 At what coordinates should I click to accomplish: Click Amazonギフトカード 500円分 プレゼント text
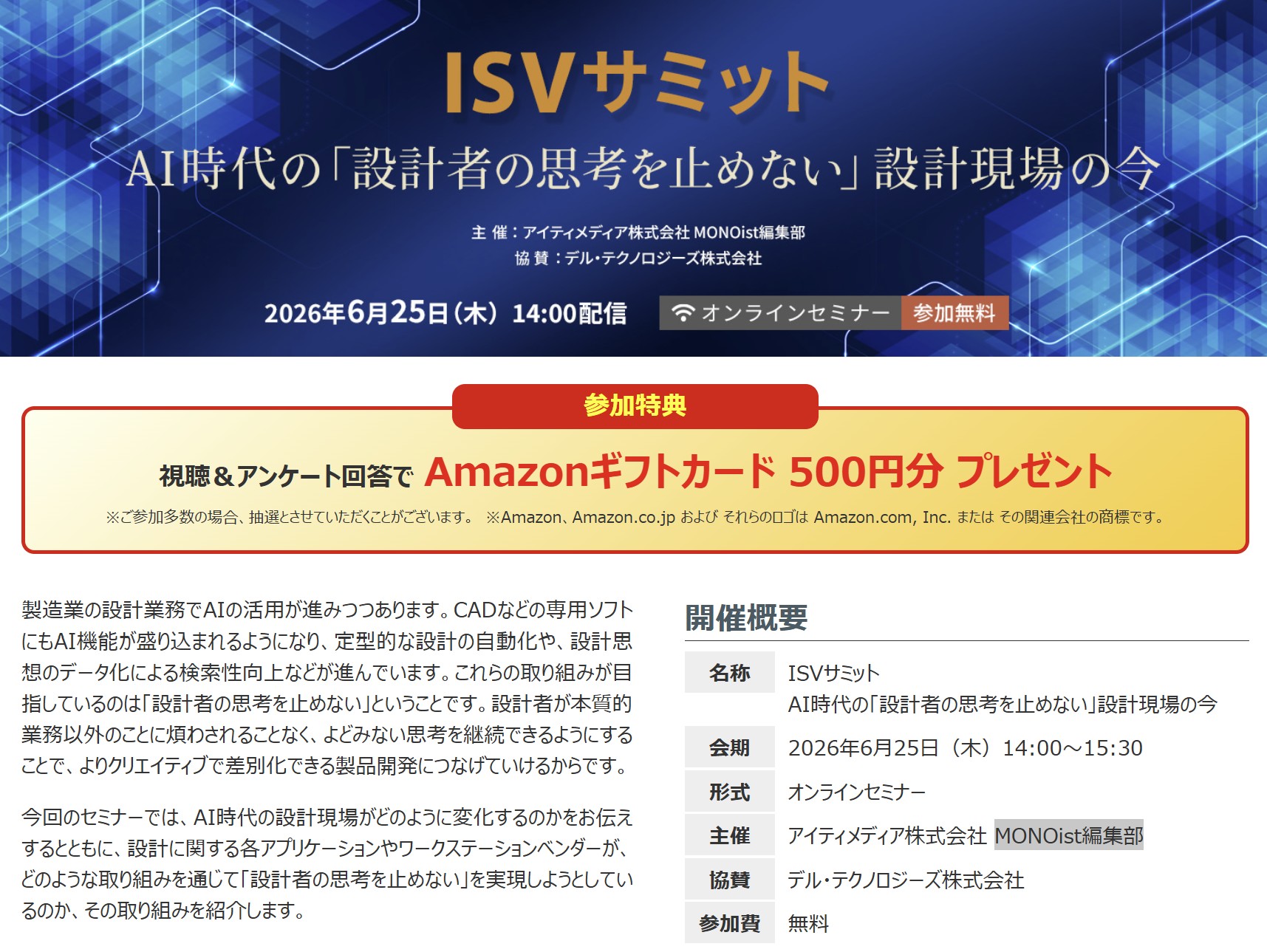click(768, 471)
